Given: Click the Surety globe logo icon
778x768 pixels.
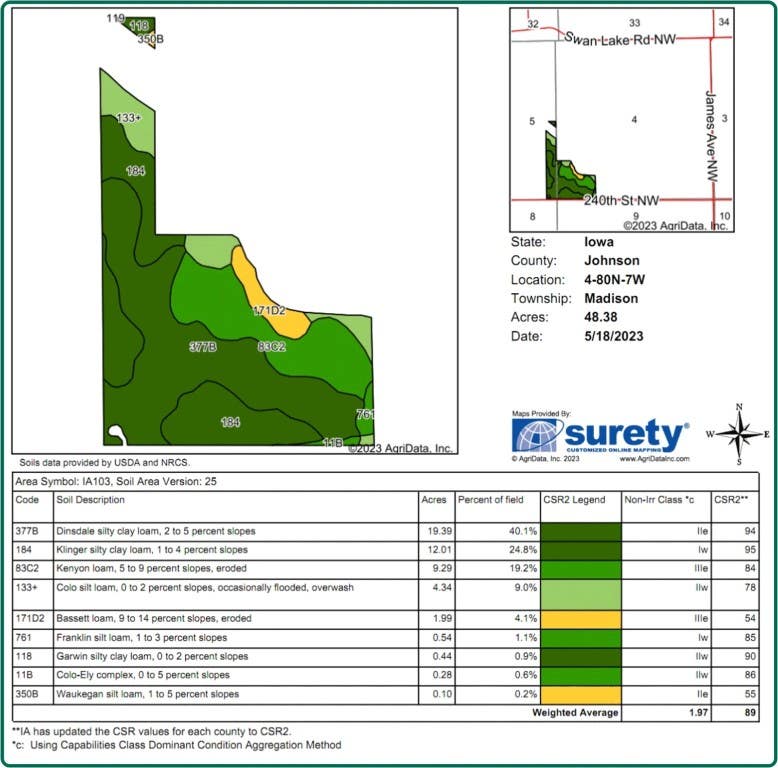Looking at the screenshot, I should [537, 436].
